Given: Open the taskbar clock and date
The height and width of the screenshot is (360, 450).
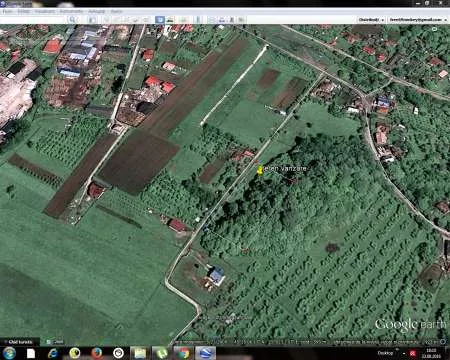Looking at the screenshot, I should [432, 353].
